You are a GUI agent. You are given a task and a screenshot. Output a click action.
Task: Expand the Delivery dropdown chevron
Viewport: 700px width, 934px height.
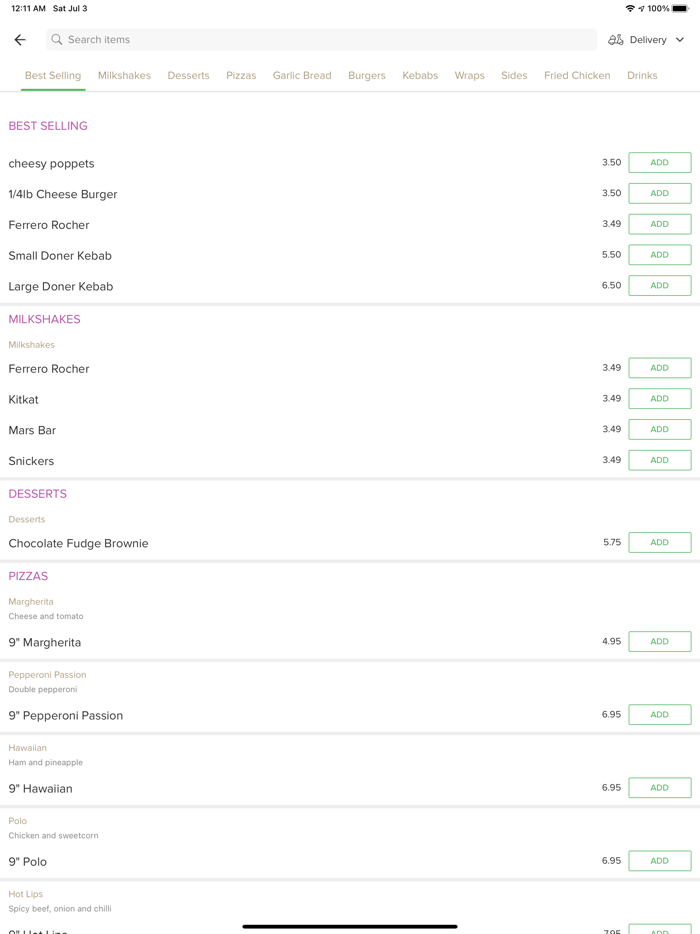[x=680, y=40]
